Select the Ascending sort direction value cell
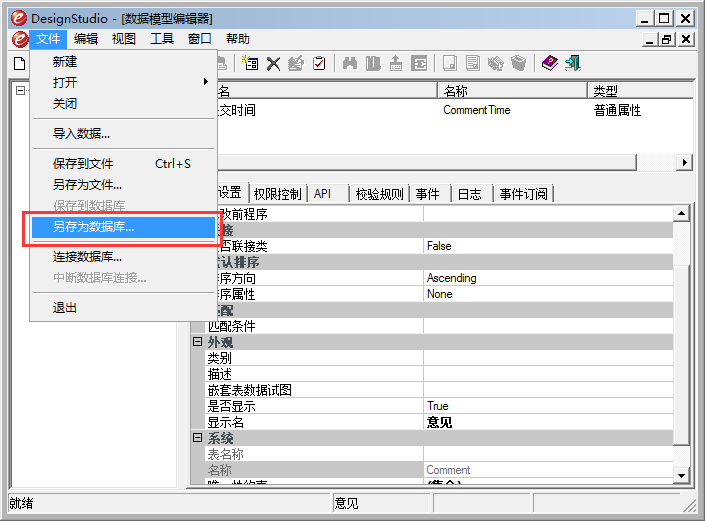This screenshot has width=705, height=521. pos(548,278)
